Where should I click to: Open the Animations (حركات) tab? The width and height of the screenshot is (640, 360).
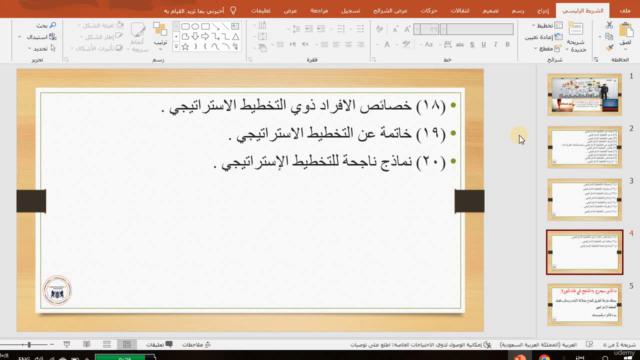(x=429, y=11)
